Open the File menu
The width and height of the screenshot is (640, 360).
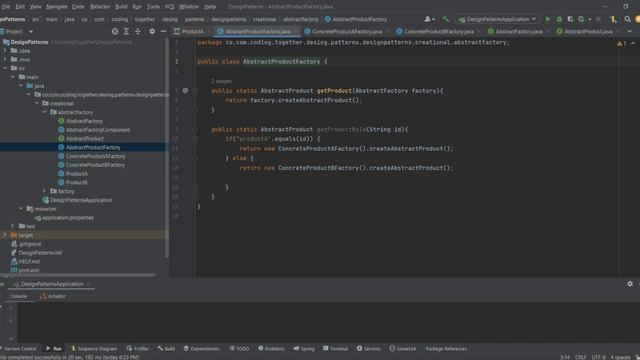click(x=6, y=7)
